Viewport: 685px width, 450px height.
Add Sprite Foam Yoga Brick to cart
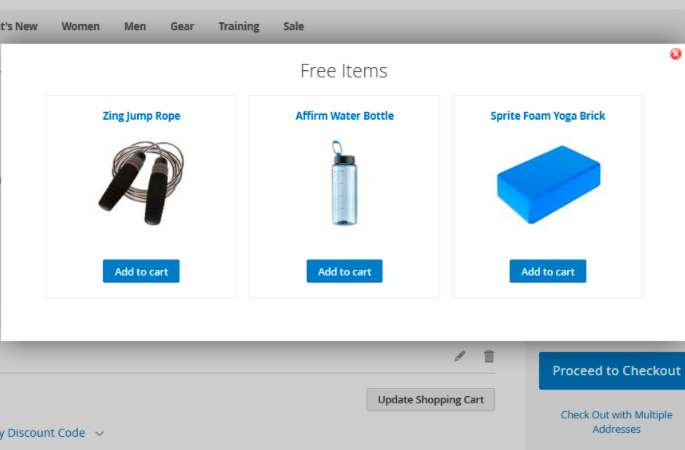(548, 271)
